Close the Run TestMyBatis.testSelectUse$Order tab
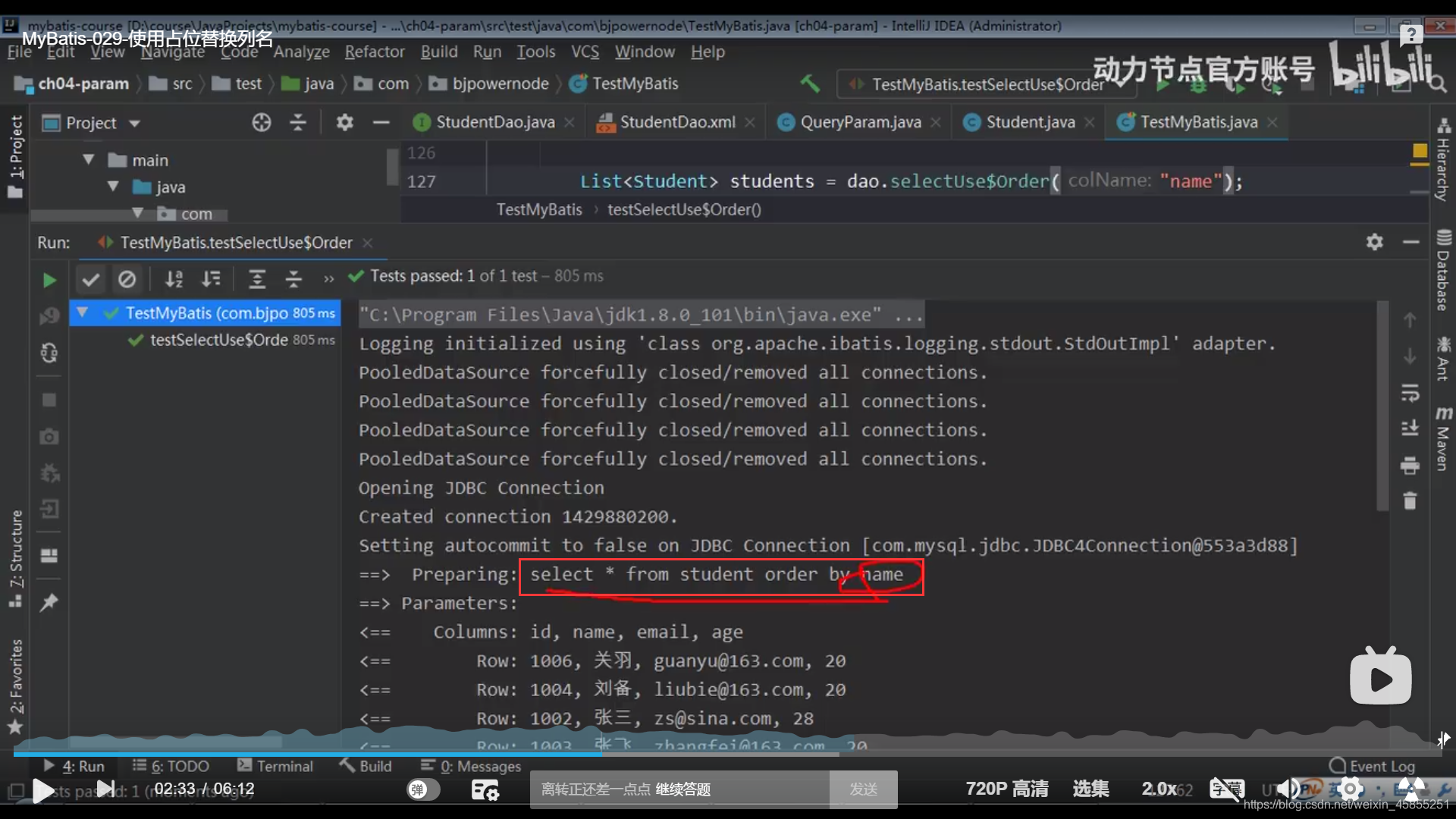The image size is (1456, 819). click(x=368, y=243)
